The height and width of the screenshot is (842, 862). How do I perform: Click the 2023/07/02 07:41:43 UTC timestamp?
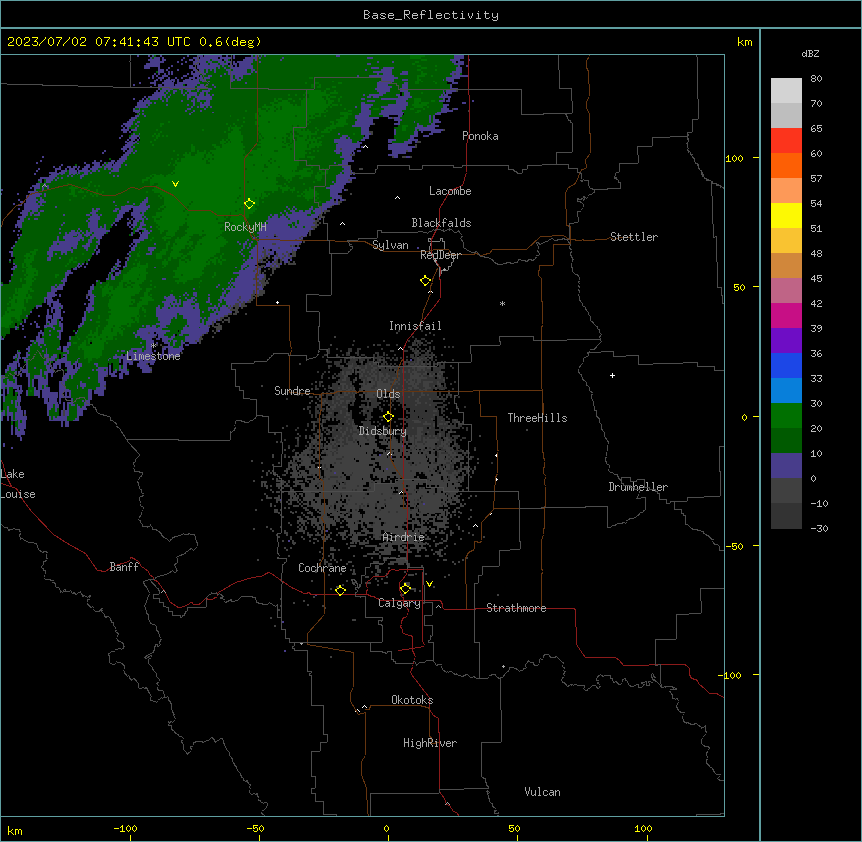(99, 42)
